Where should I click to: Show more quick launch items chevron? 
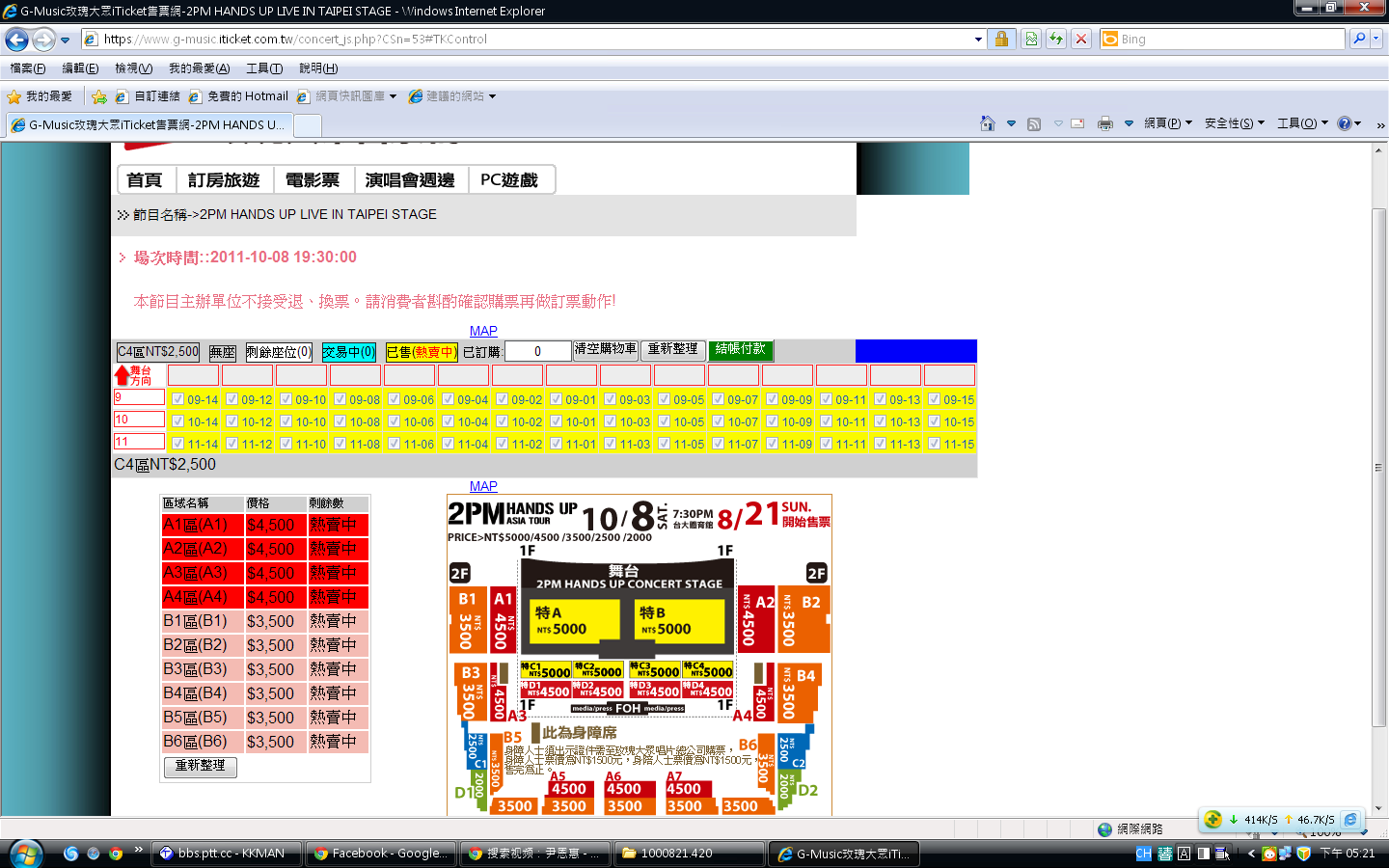(139, 850)
